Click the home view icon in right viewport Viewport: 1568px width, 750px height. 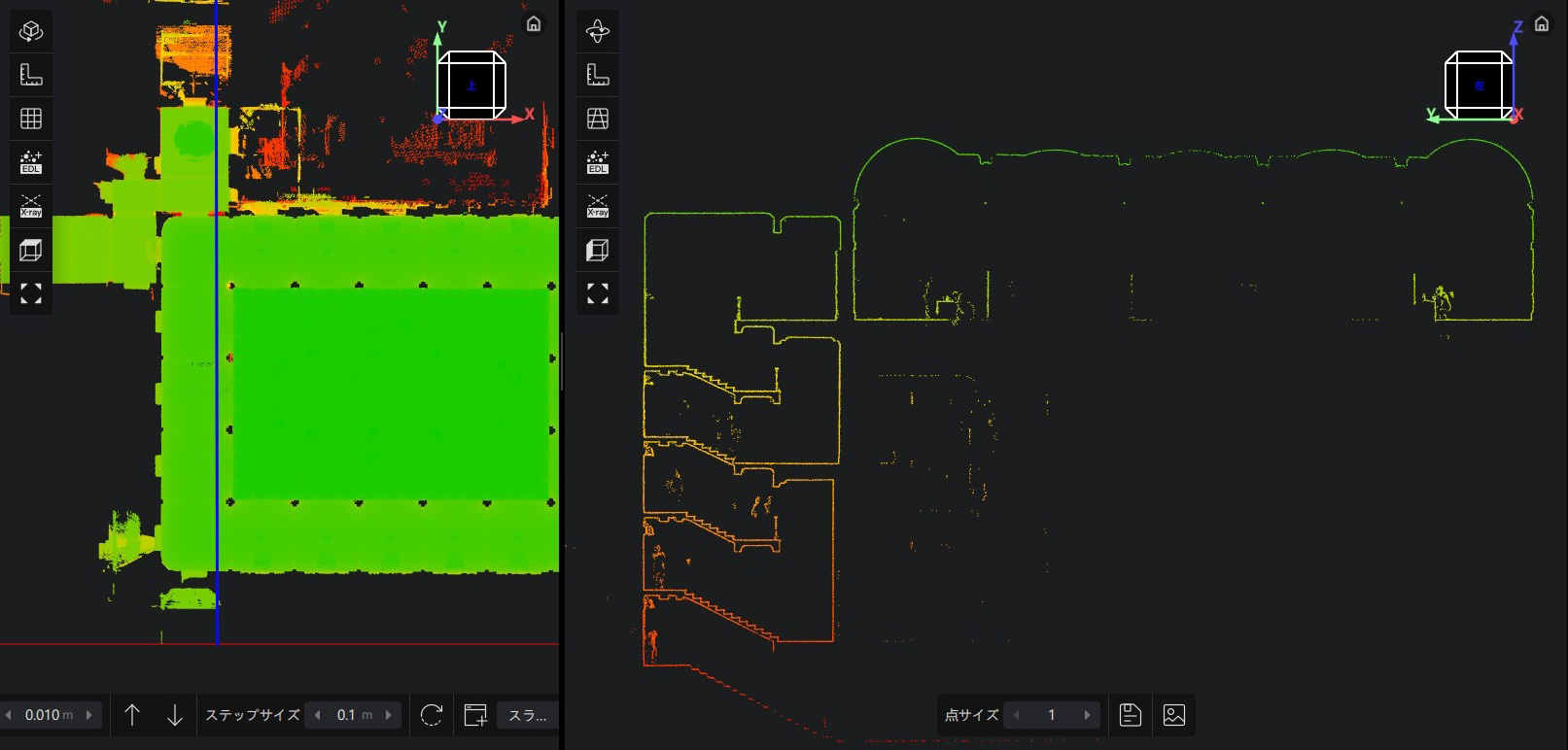point(1542,24)
